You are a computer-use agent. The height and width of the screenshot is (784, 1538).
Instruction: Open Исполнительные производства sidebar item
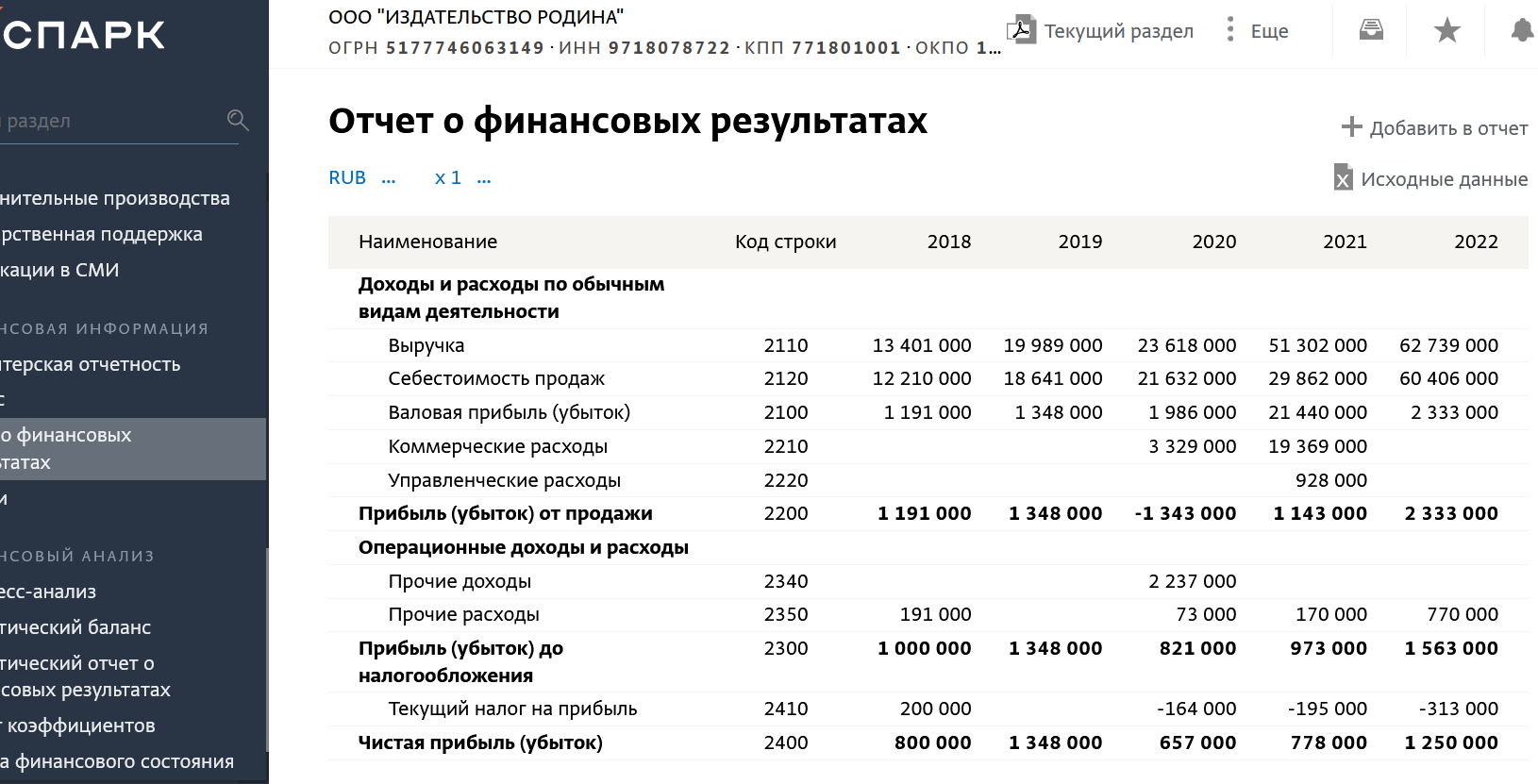click(115, 198)
